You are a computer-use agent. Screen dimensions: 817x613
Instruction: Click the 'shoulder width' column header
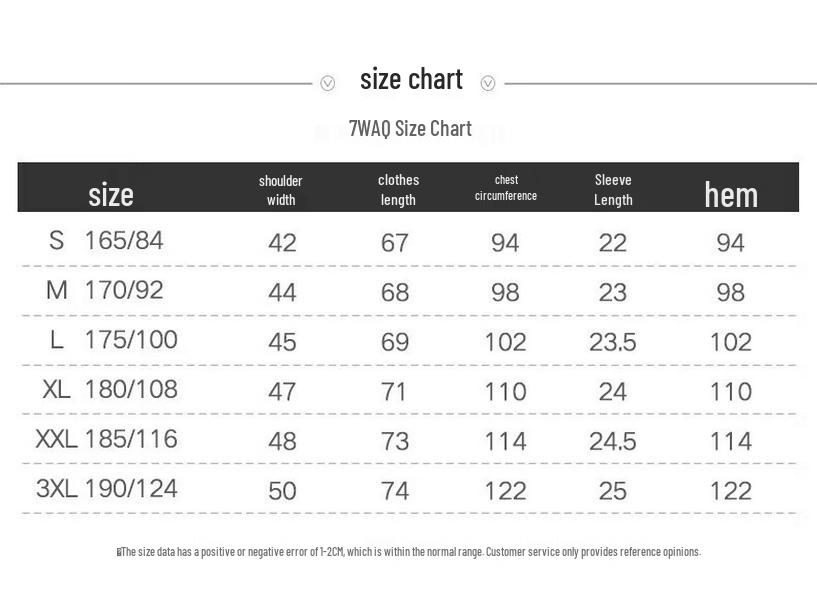click(x=281, y=190)
